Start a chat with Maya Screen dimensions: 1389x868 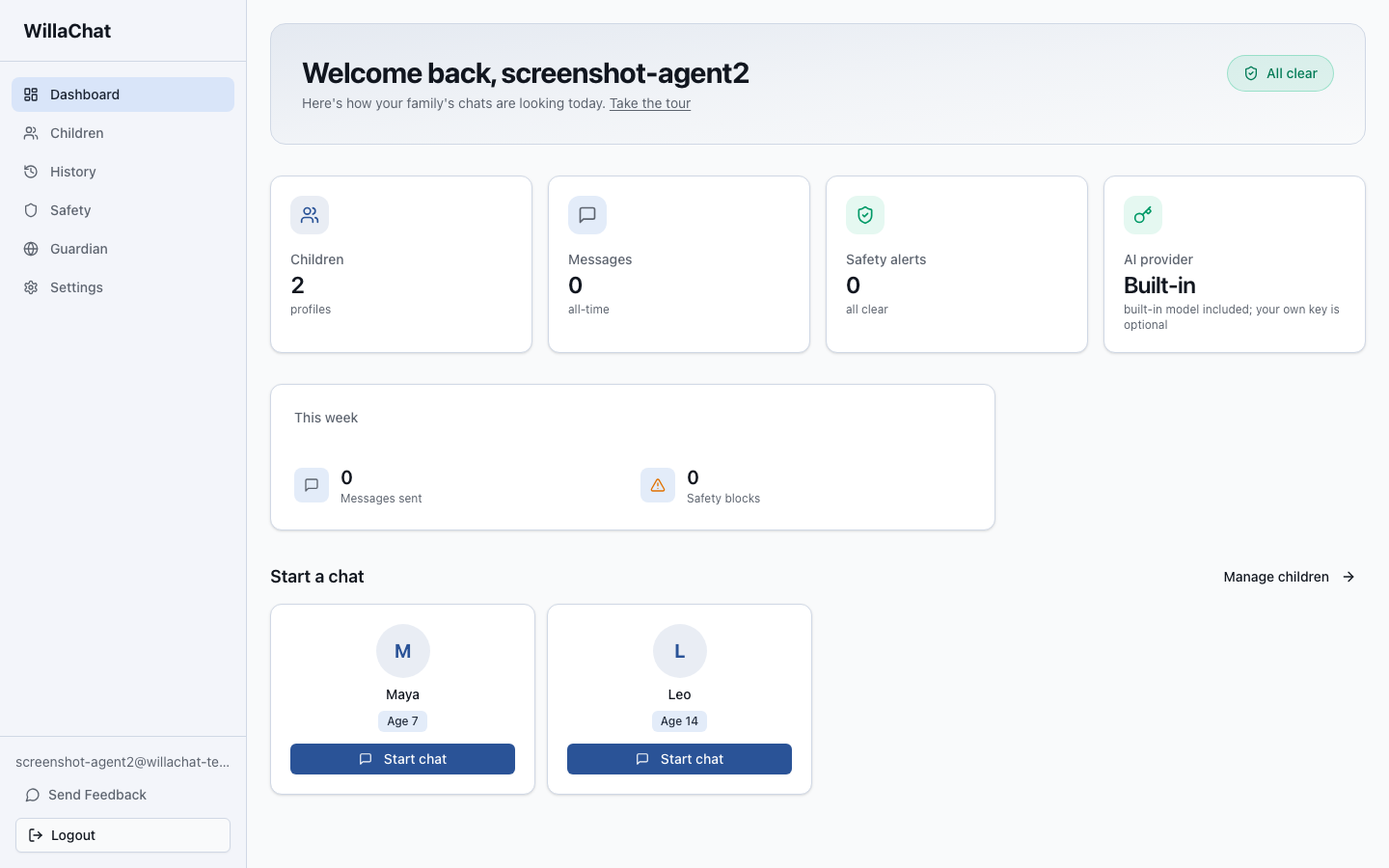pos(402,759)
